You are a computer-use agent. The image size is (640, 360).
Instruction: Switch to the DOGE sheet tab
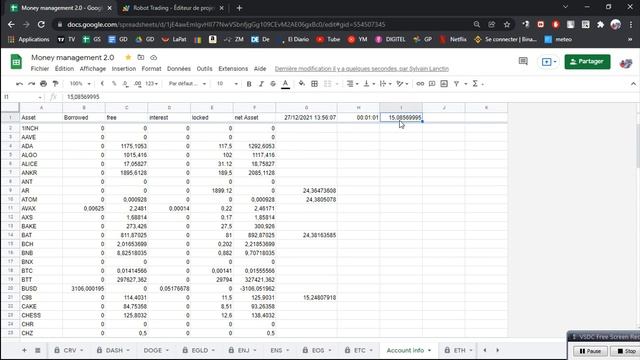[153, 350]
